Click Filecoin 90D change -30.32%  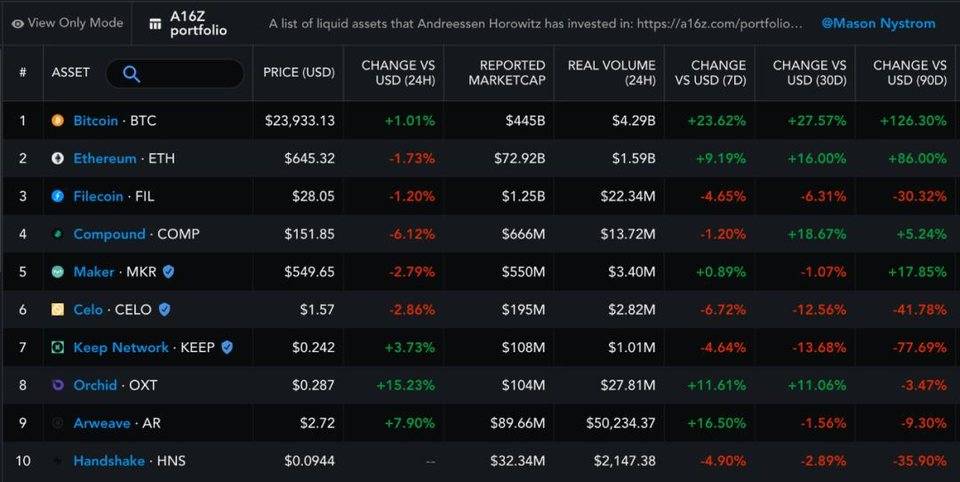(920, 197)
